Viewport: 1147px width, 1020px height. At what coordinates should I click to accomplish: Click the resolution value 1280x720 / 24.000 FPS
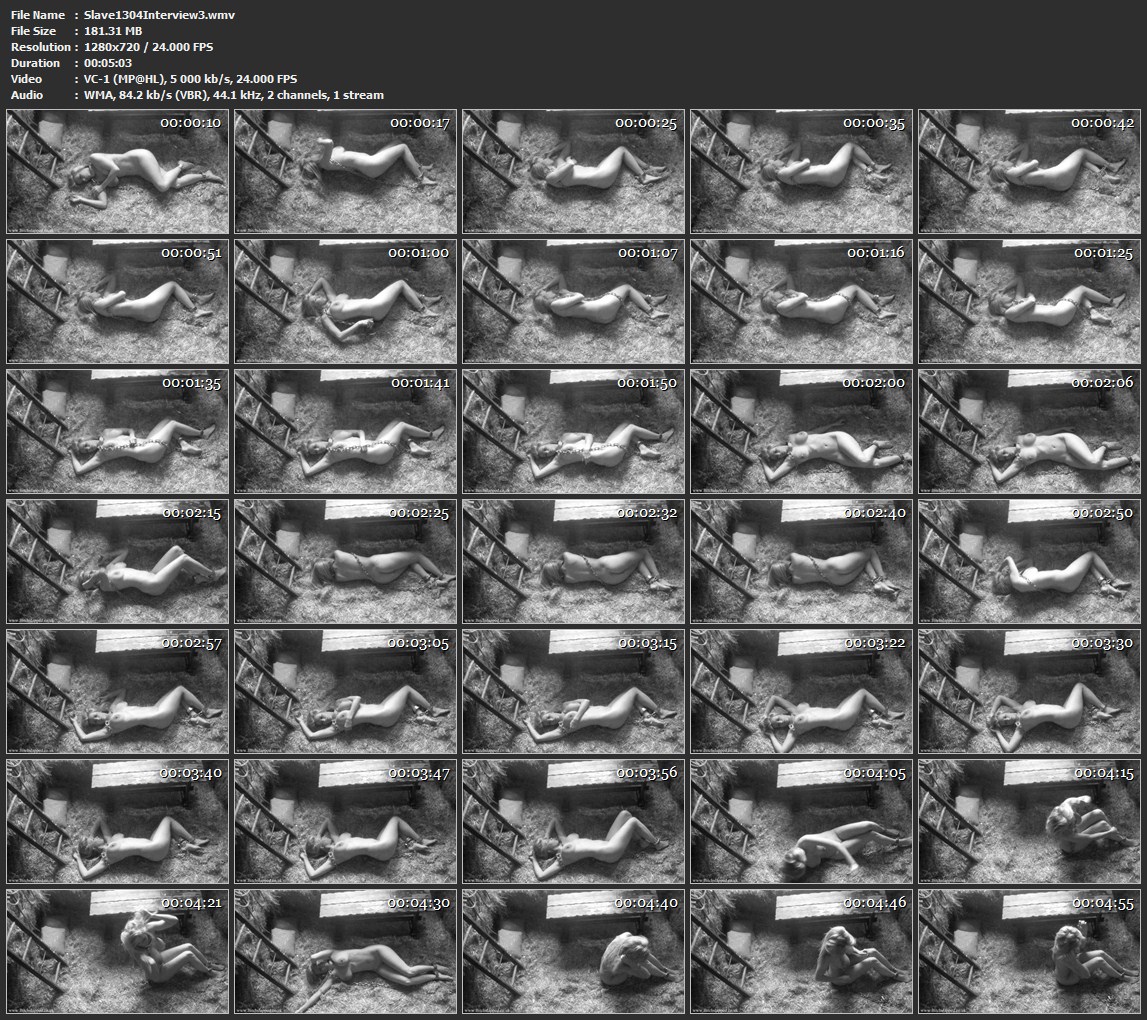point(148,47)
